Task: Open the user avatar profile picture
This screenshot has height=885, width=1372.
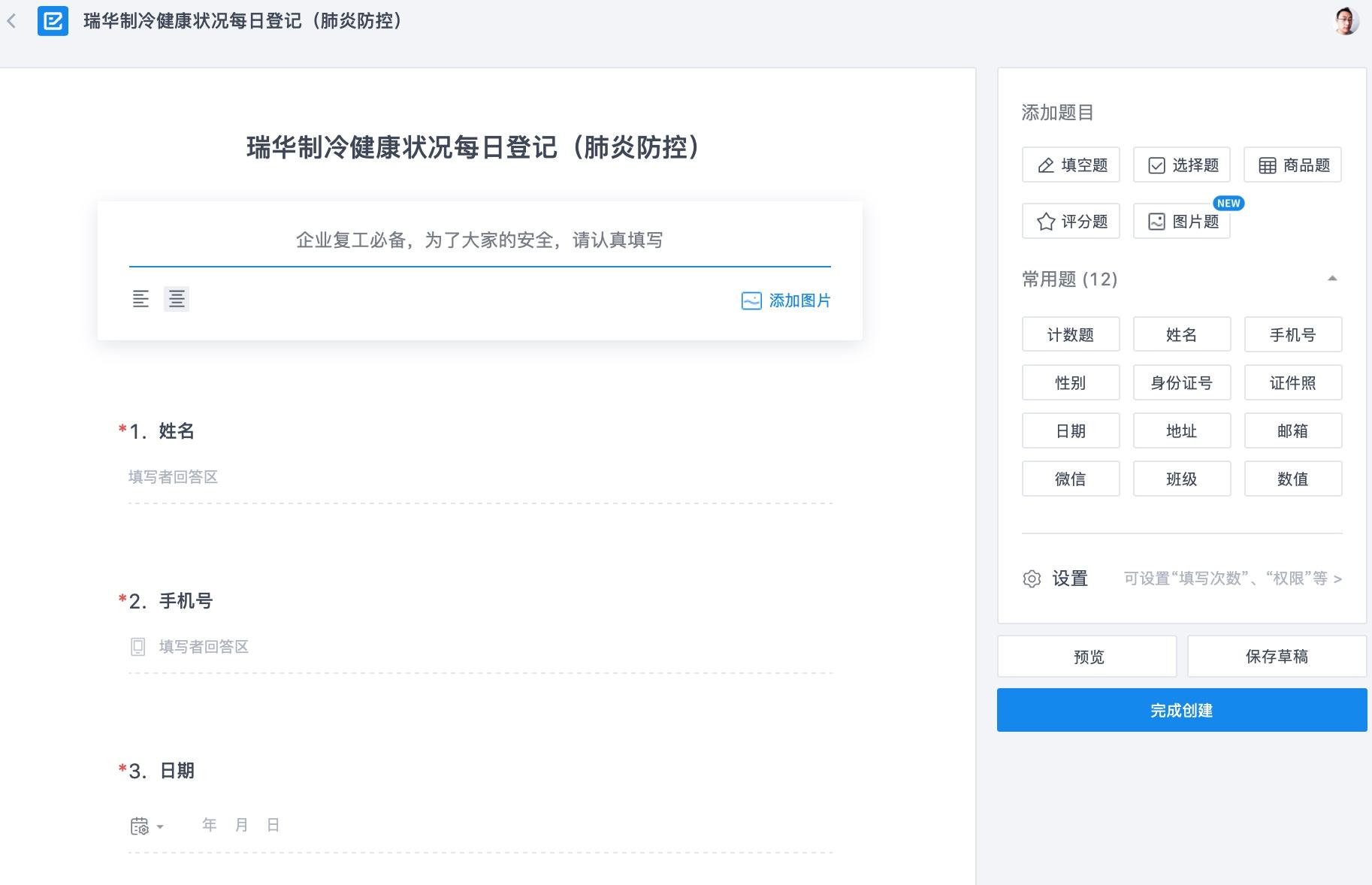Action: pos(1346,21)
